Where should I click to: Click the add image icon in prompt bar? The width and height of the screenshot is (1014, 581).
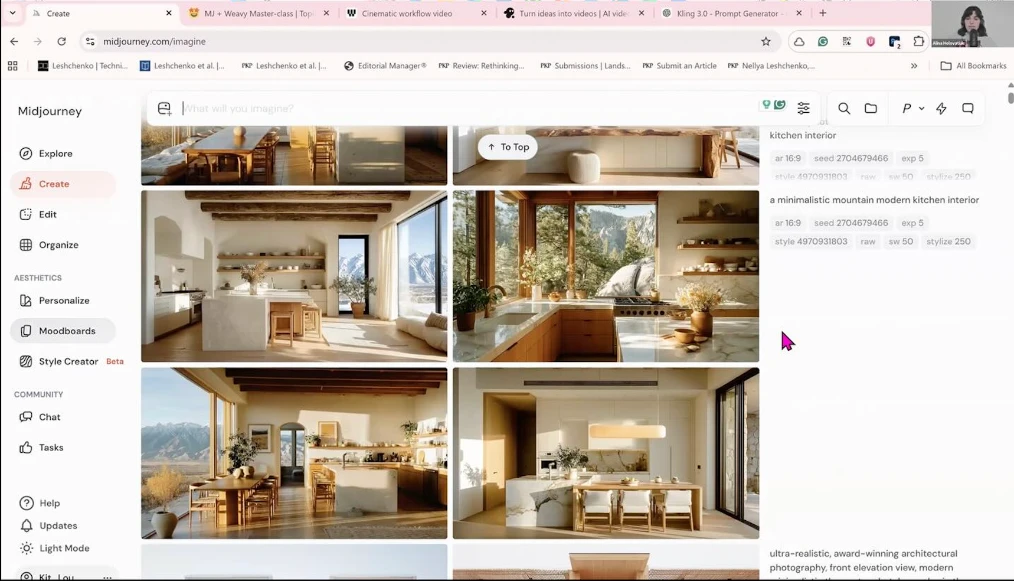click(165, 108)
